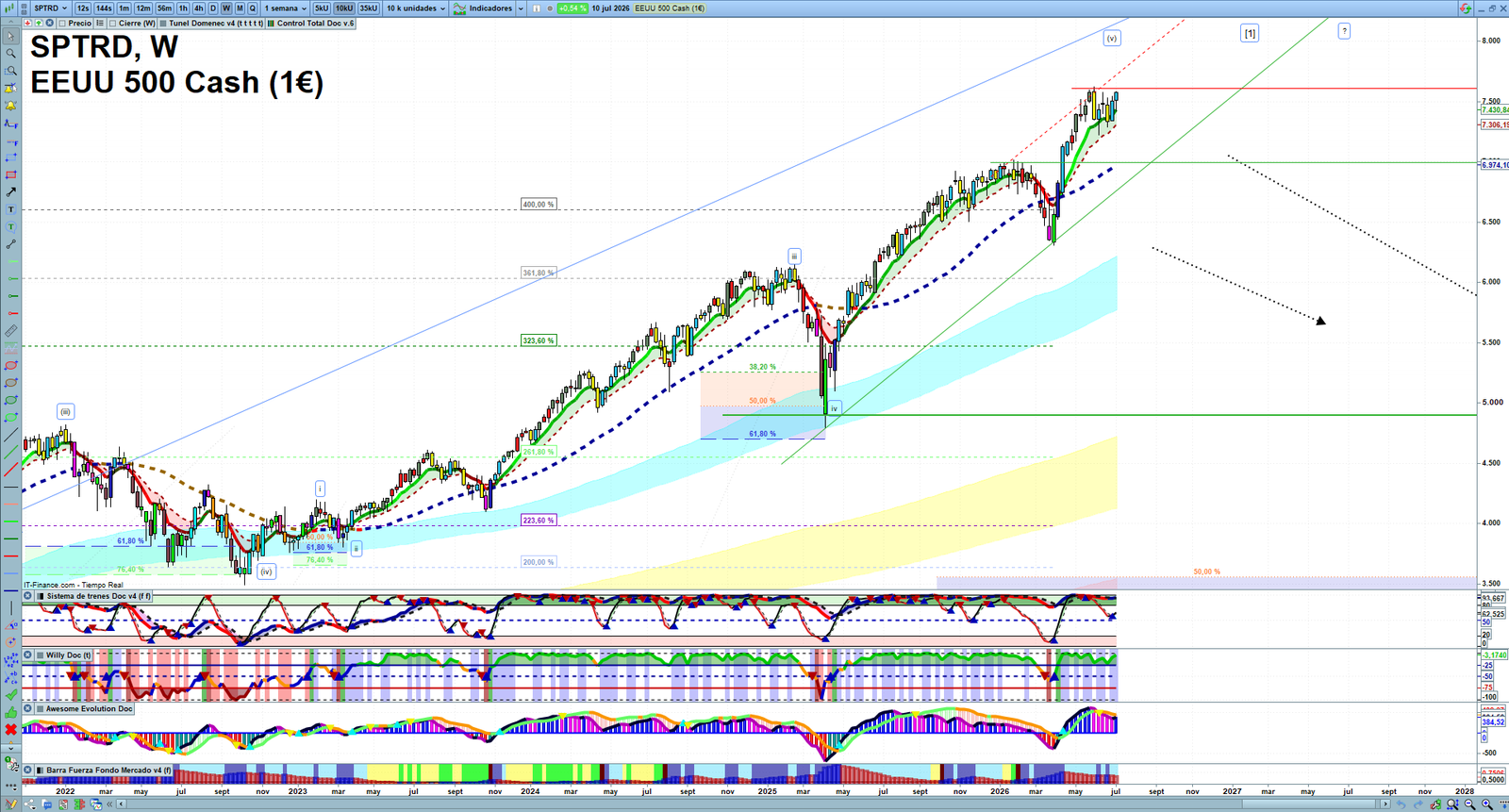Open the 1 semana timeframe dropdown
Screen dimensions: 1509x812
285,8
